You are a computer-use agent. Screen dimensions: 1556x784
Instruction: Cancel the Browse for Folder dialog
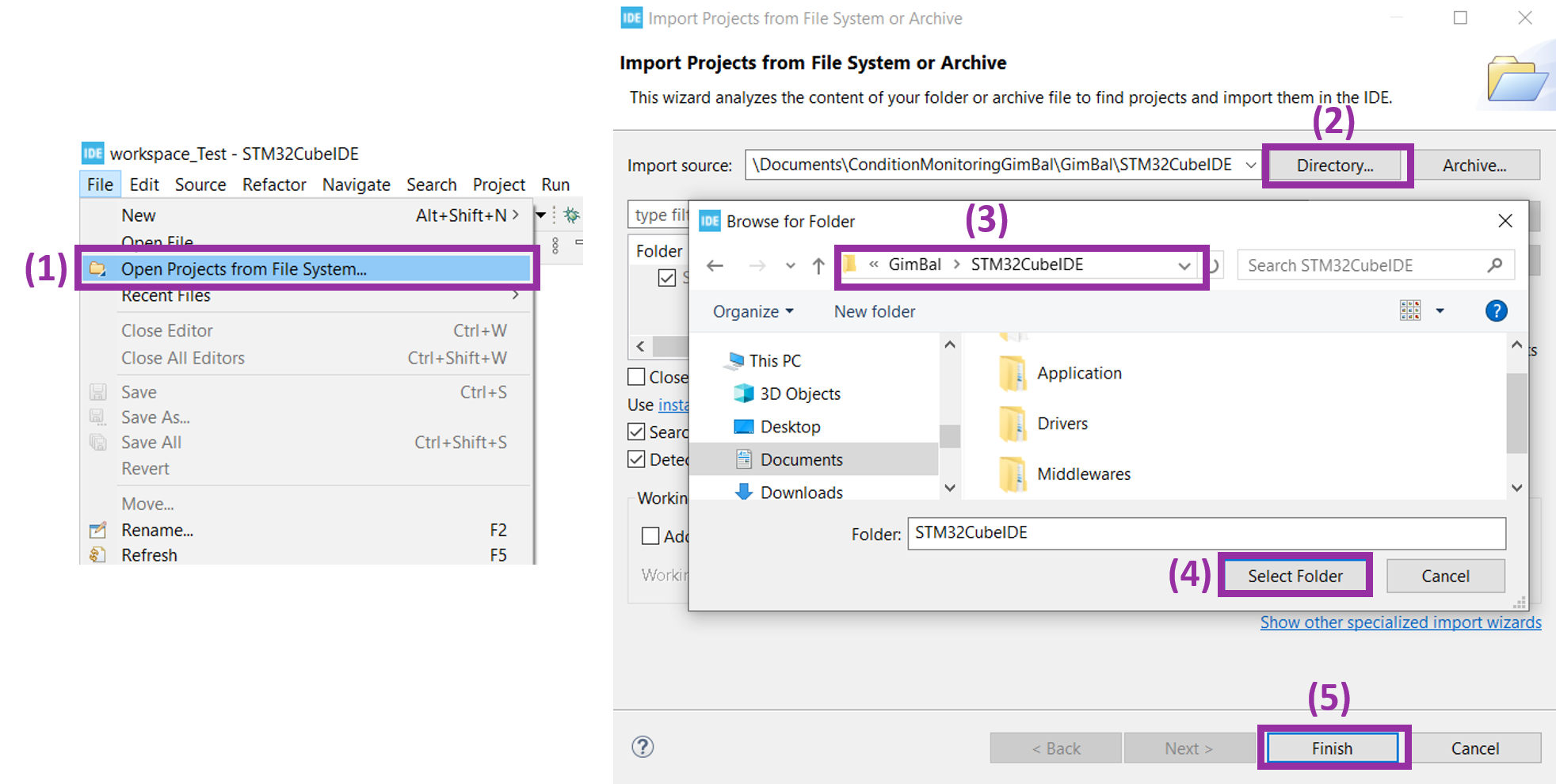pos(1445,576)
